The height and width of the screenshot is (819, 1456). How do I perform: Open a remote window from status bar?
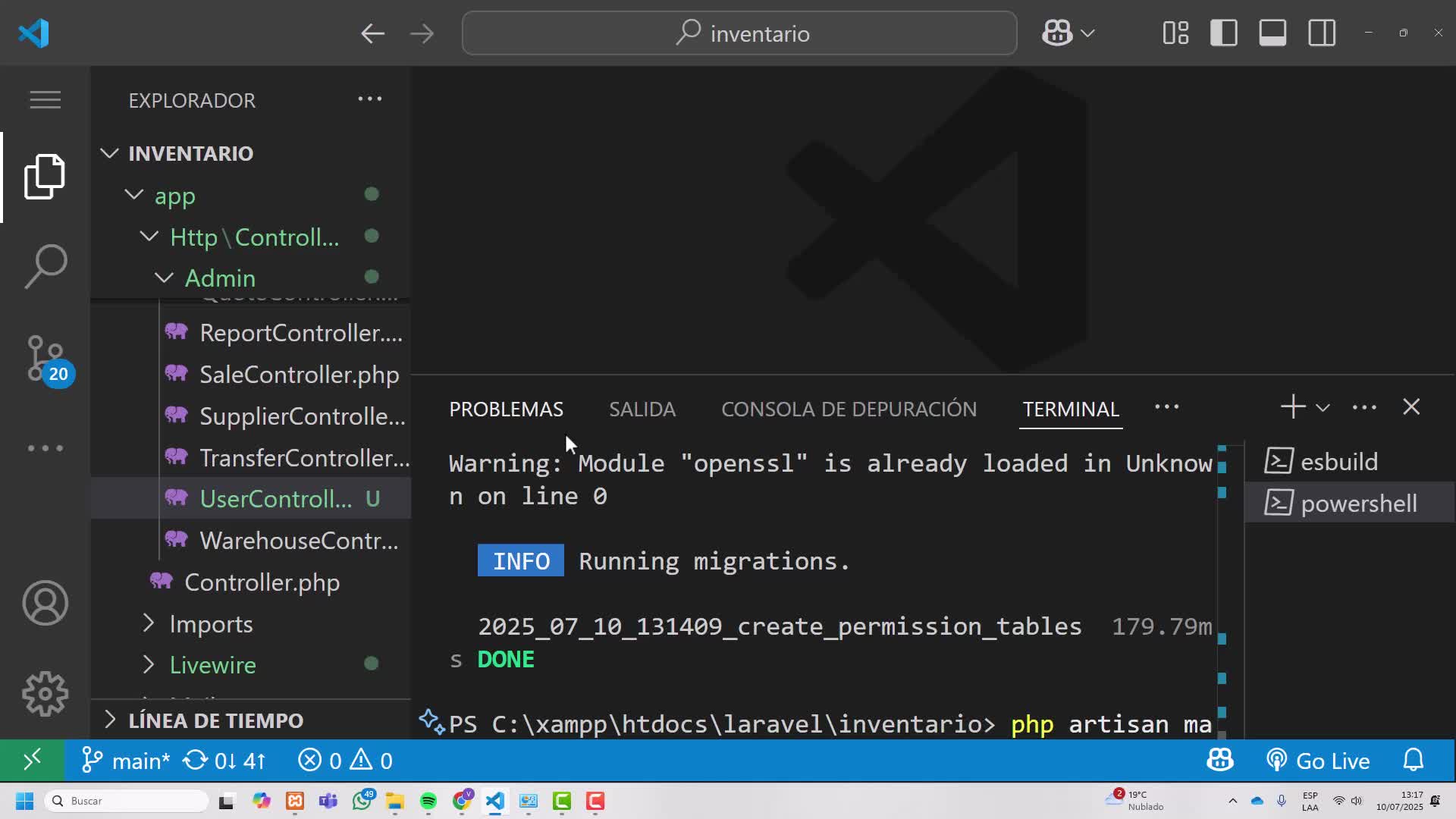point(32,761)
